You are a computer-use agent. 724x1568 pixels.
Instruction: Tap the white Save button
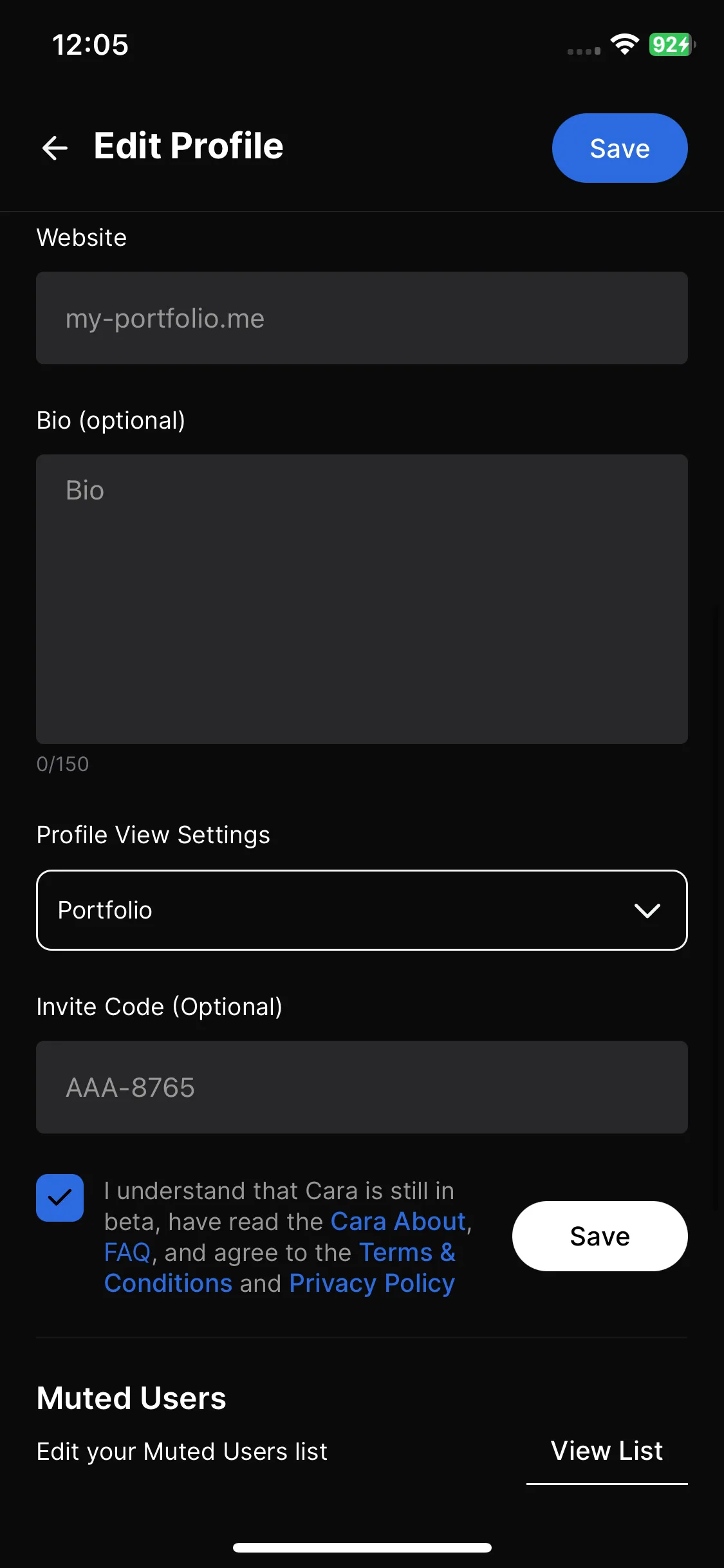[x=600, y=1236]
